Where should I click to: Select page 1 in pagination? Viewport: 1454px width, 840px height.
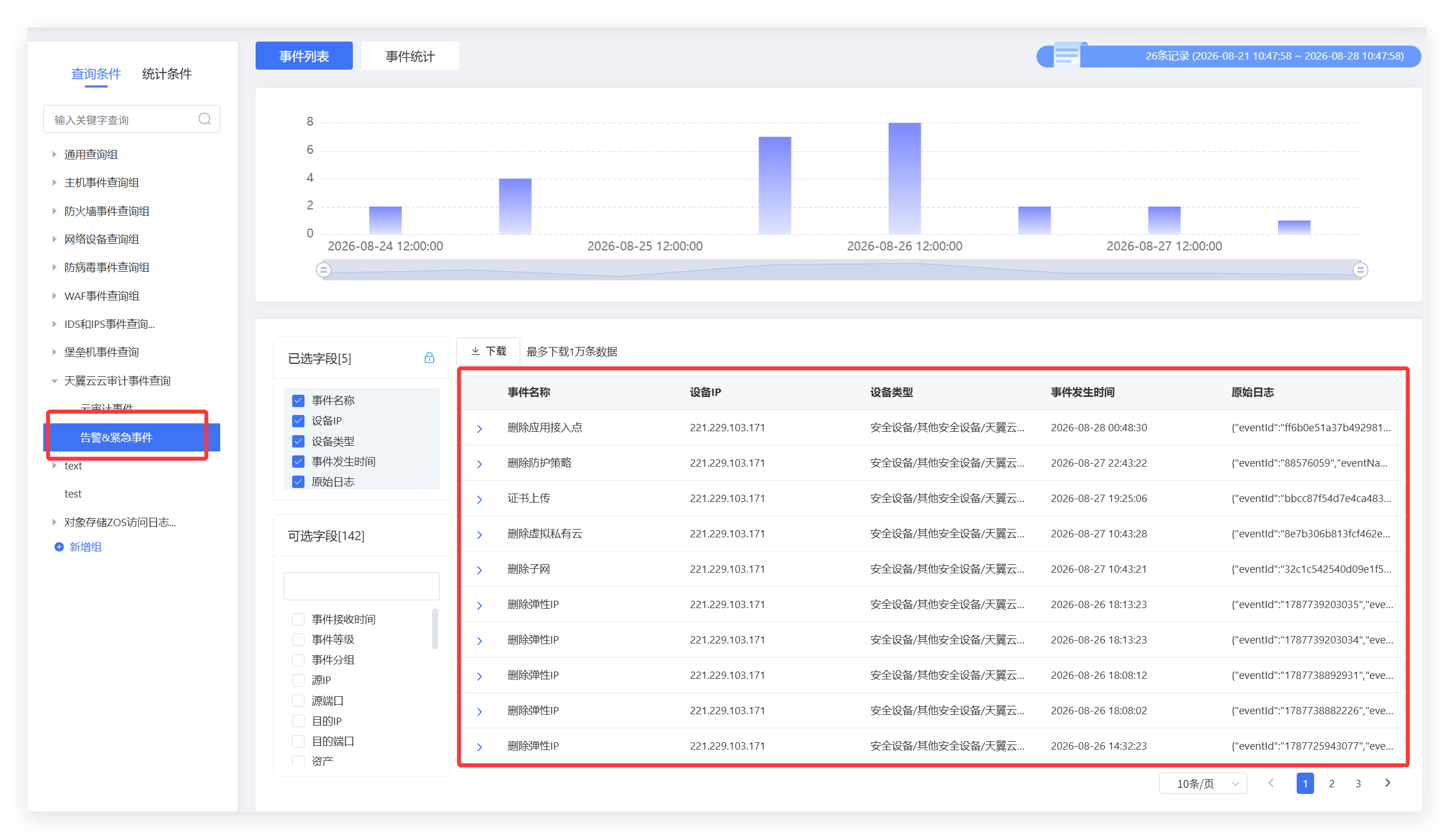point(1305,783)
